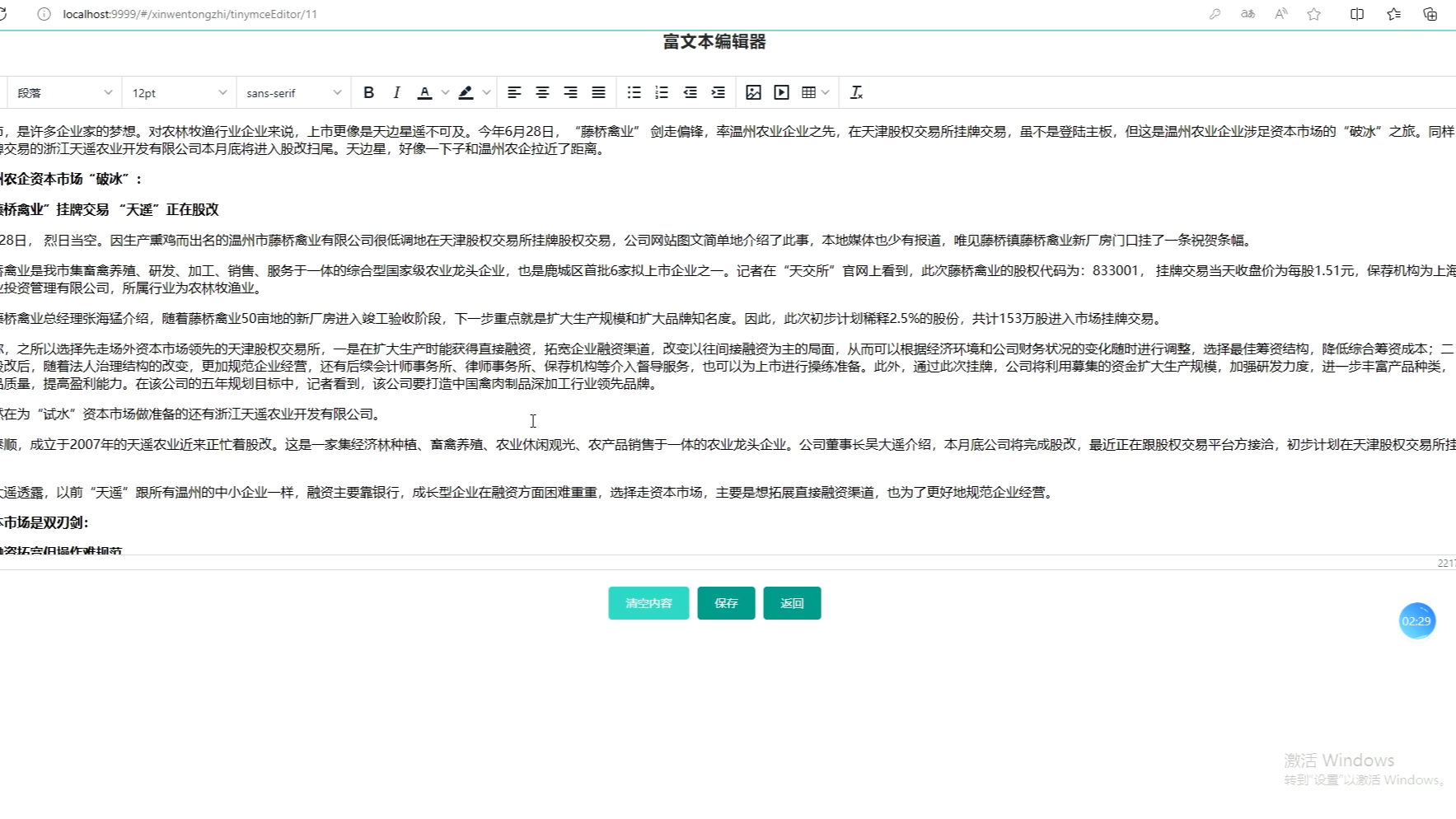The height and width of the screenshot is (819, 1456).
Task: Clear formatting of selected text
Action: (856, 93)
